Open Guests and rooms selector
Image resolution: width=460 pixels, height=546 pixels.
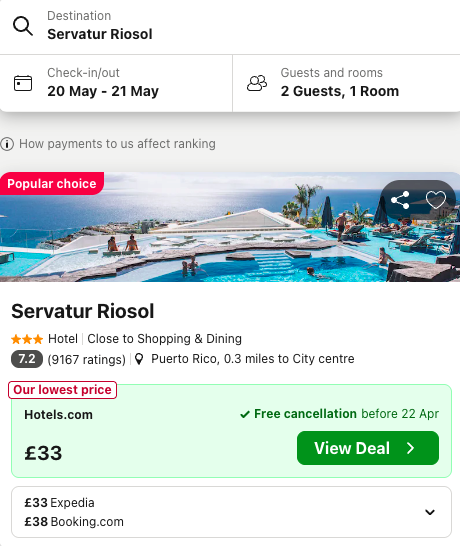point(346,83)
